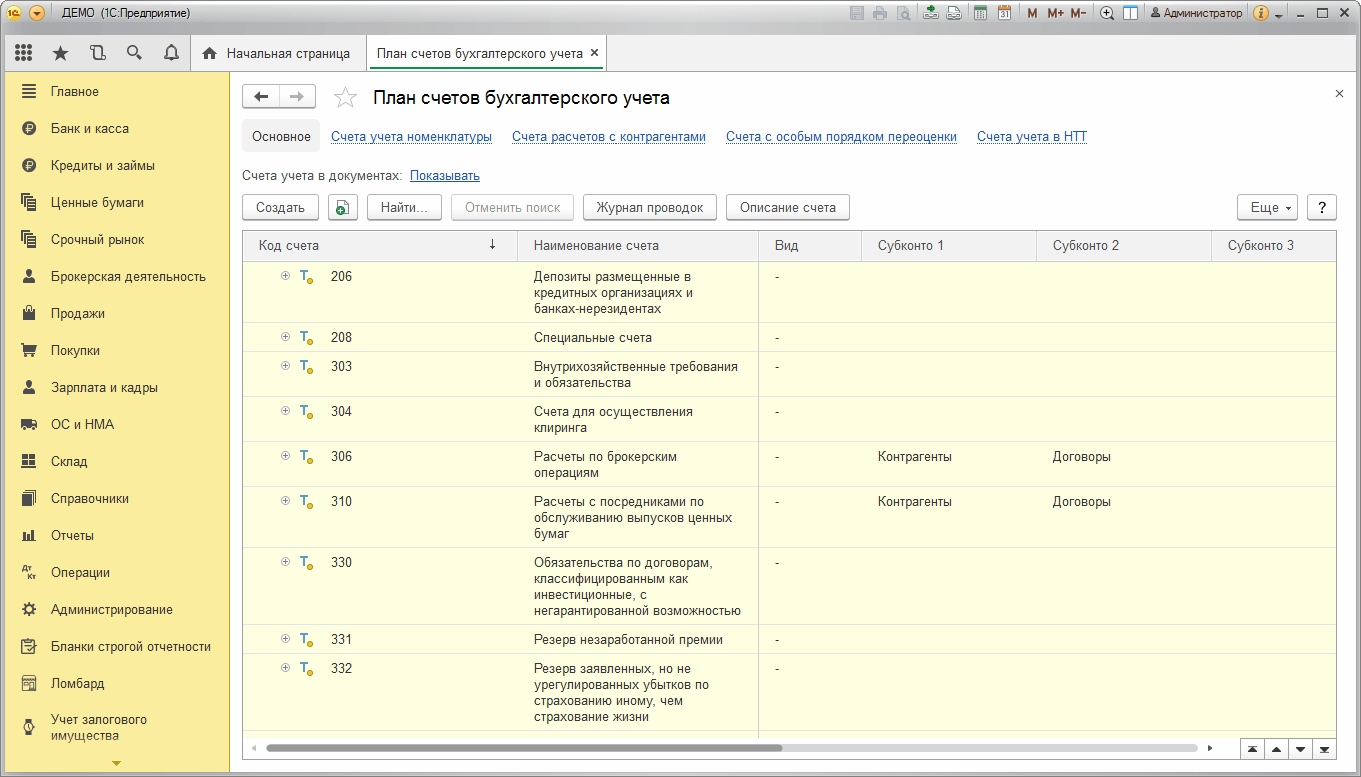Open Счета расчетов с контрагентами link
This screenshot has width=1361, height=777.
(x=609, y=137)
